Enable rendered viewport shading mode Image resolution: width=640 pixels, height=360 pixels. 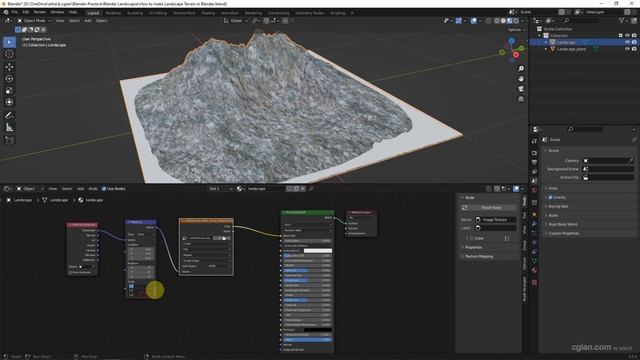click(516, 20)
